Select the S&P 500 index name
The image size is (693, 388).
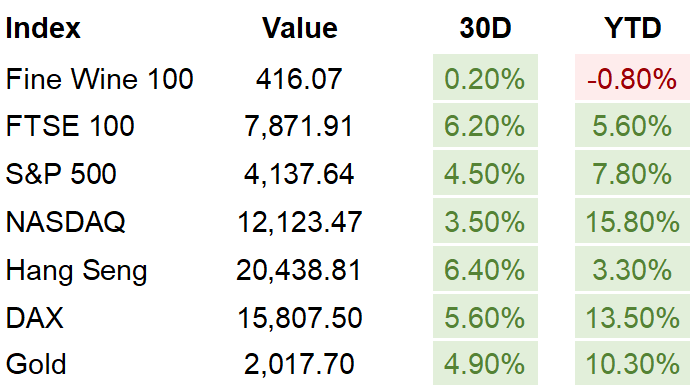click(61, 173)
